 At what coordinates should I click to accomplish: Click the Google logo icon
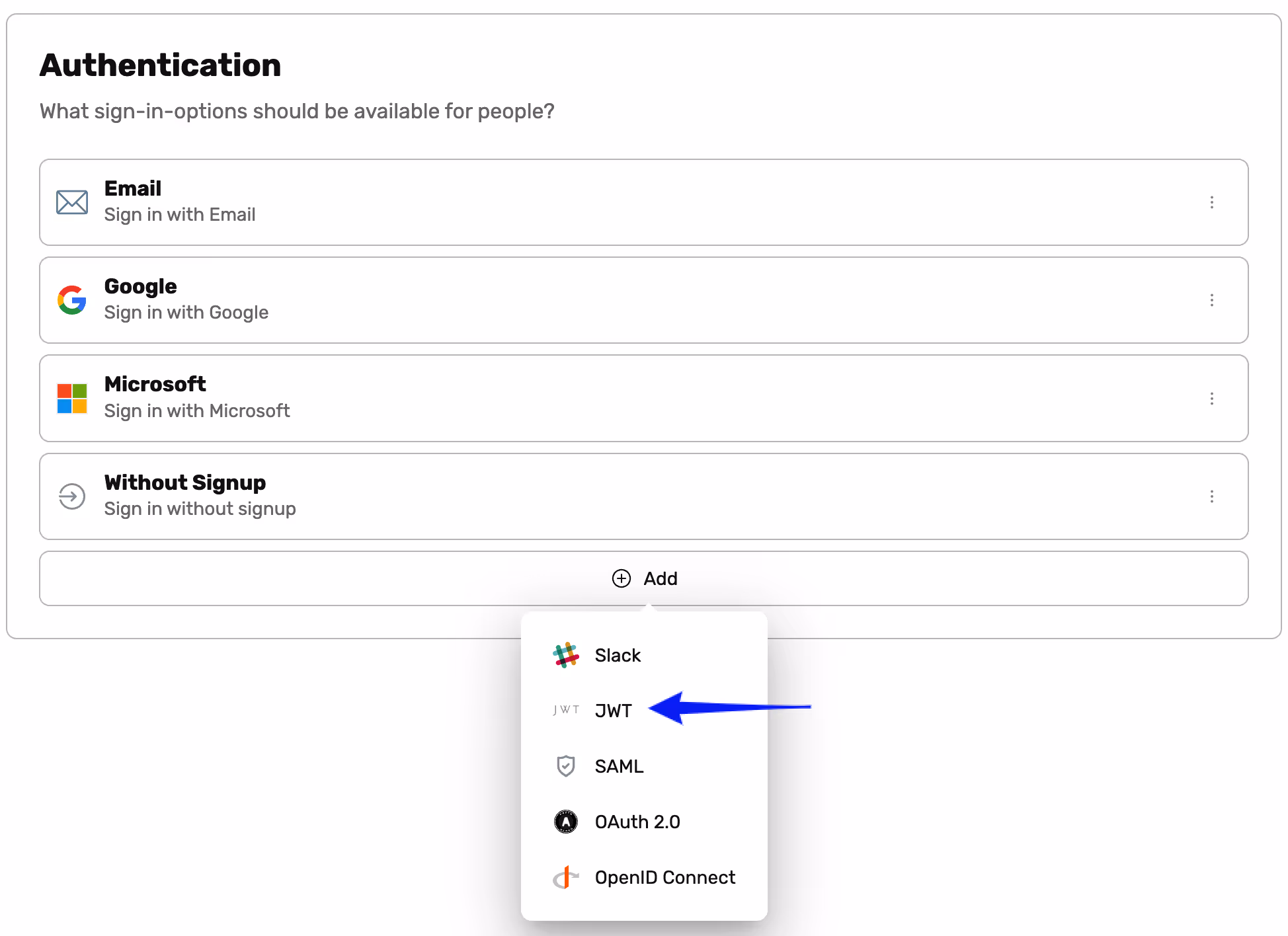[72, 300]
